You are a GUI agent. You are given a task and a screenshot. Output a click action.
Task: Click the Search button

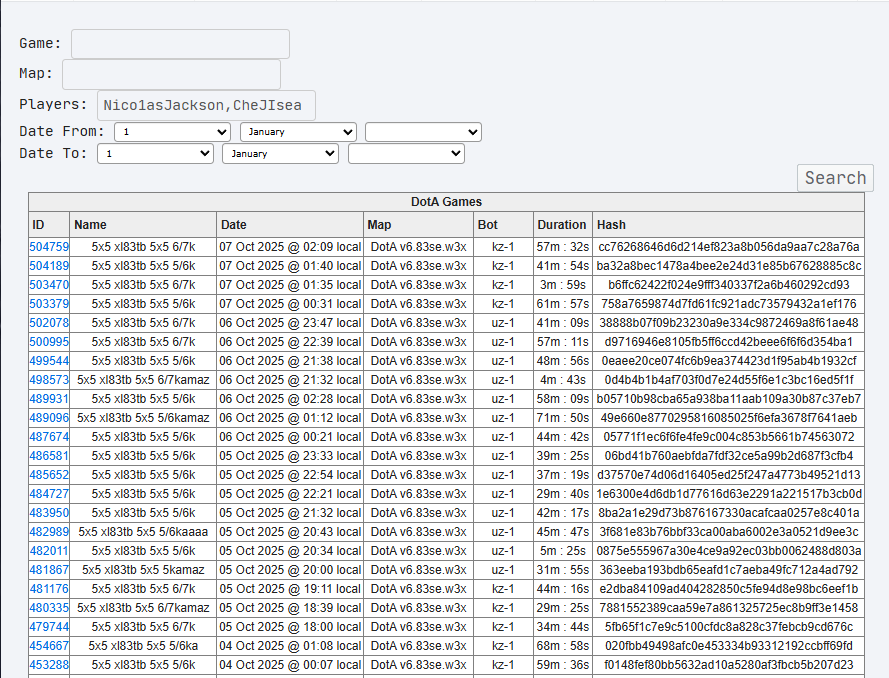pyautogui.click(x=835, y=178)
